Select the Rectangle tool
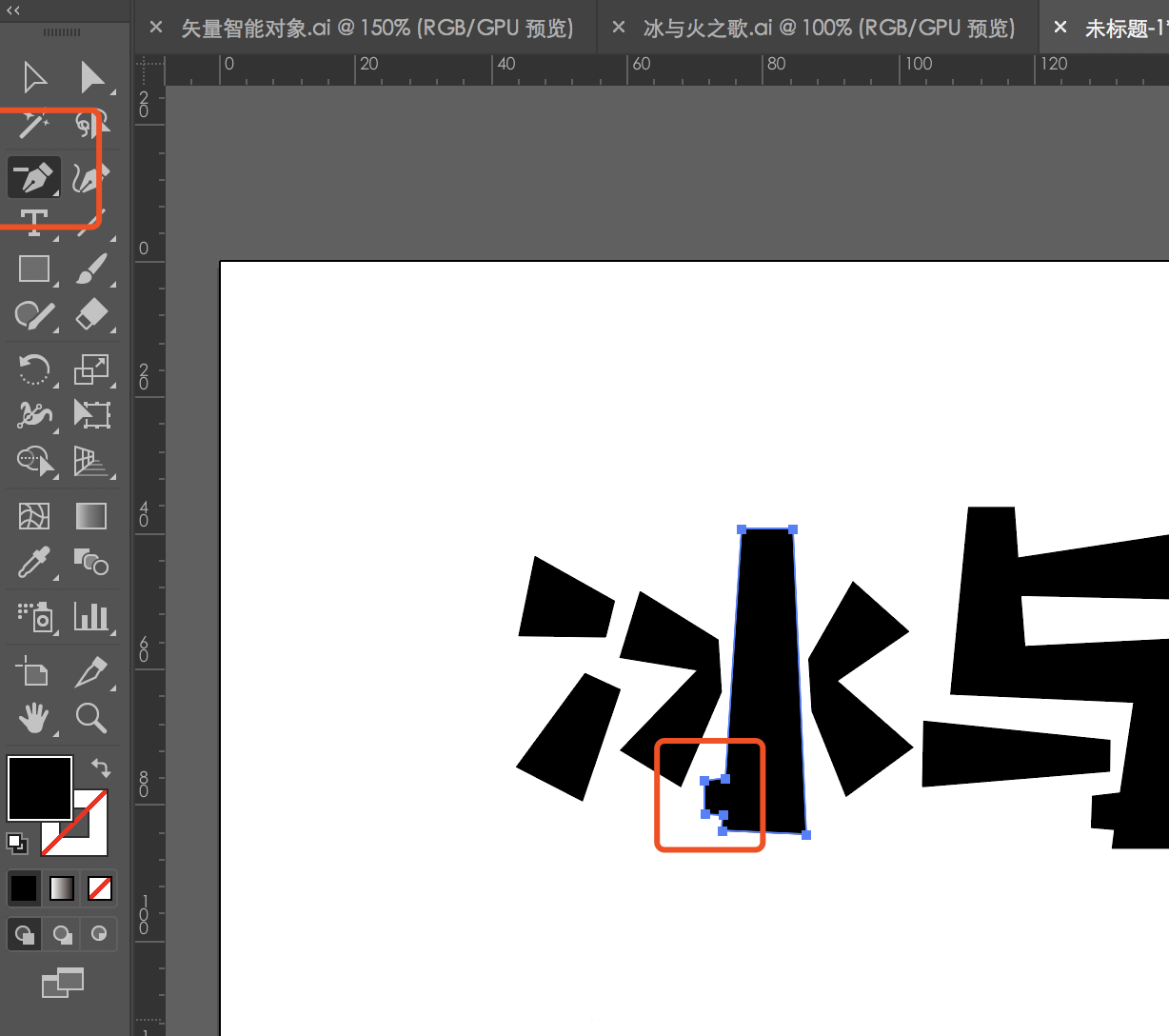1169x1036 pixels. pos(34,269)
